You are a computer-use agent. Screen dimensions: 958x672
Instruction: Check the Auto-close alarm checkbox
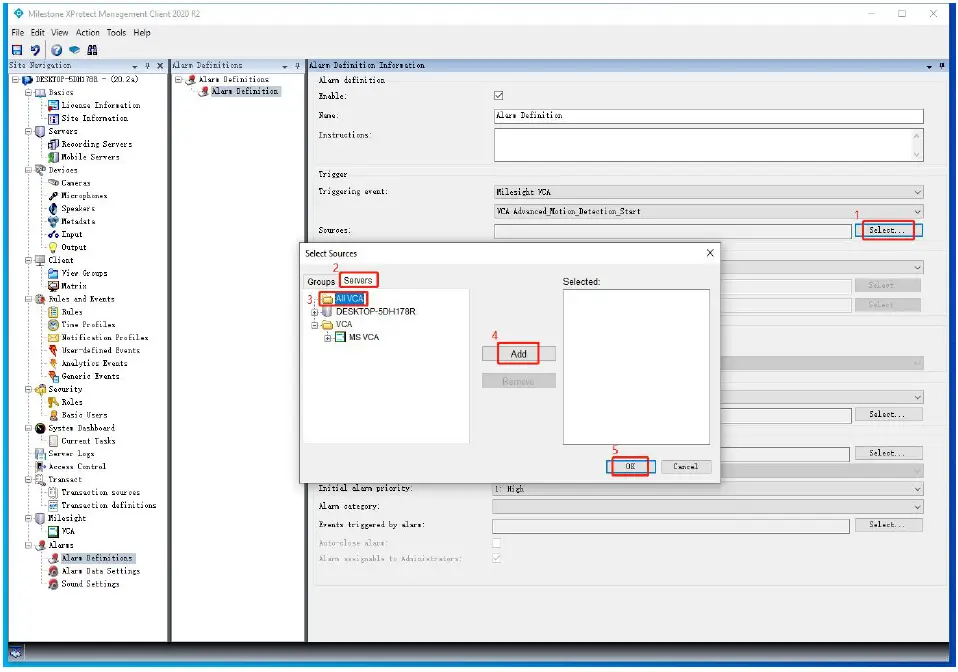(497, 541)
